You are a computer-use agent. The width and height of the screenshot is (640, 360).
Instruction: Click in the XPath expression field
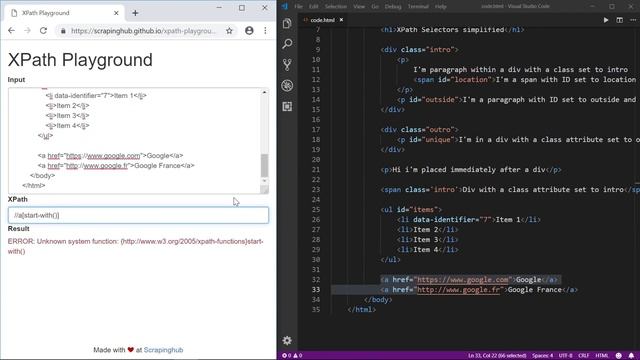(x=138, y=215)
